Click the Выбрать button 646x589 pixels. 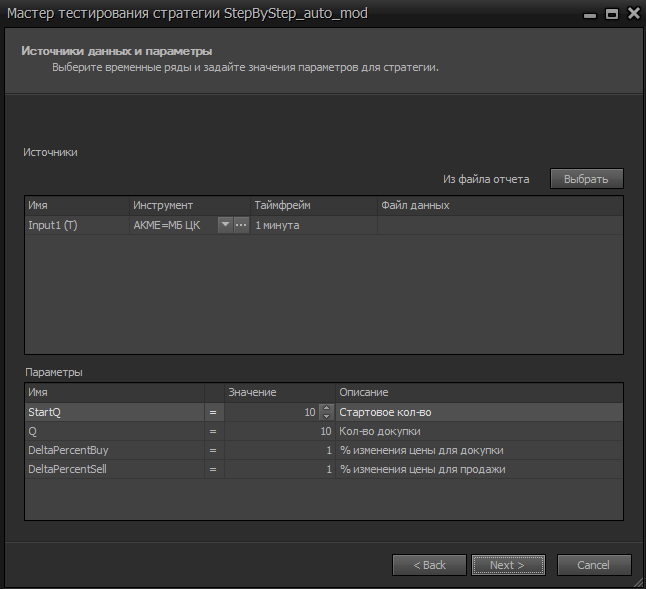coord(587,179)
